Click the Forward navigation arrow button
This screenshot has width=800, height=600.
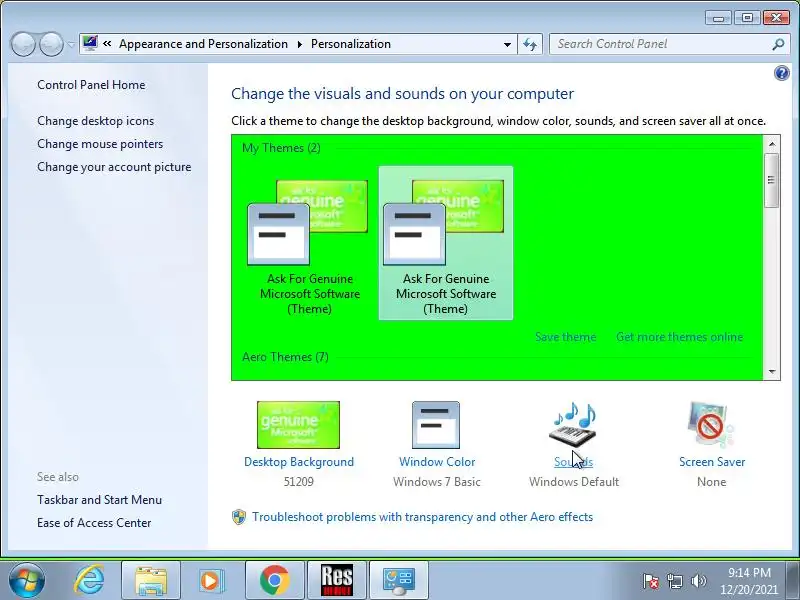(51, 44)
